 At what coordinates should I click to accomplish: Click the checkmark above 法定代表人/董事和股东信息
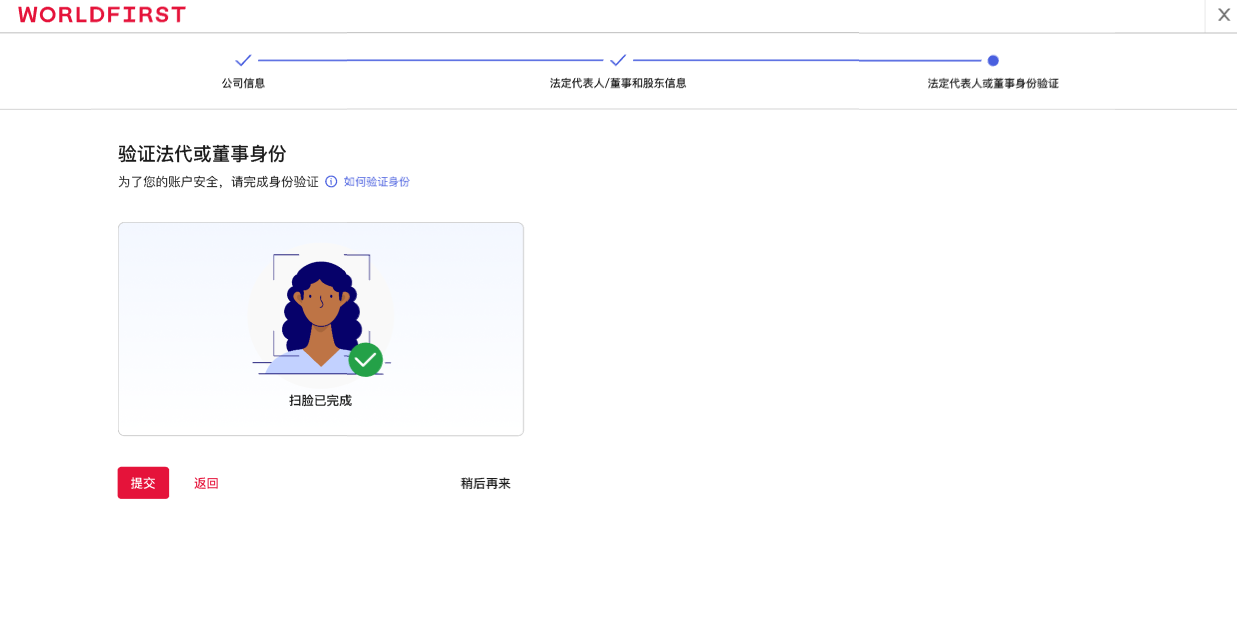pyautogui.click(x=618, y=60)
